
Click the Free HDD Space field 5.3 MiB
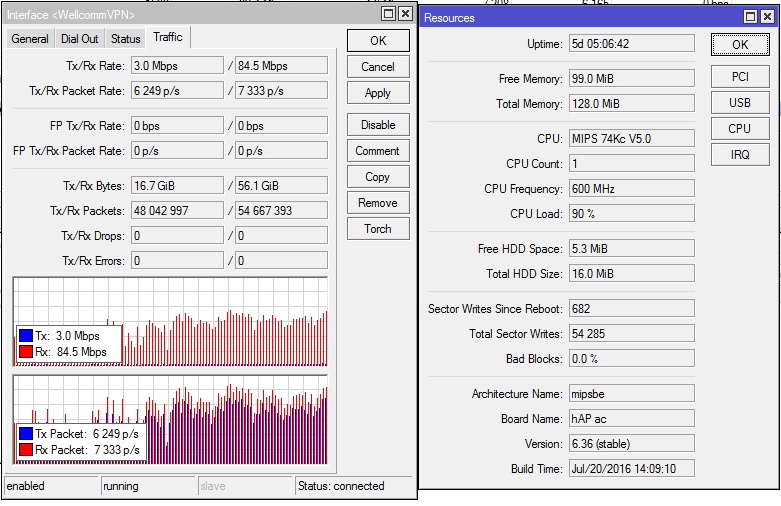pos(632,249)
